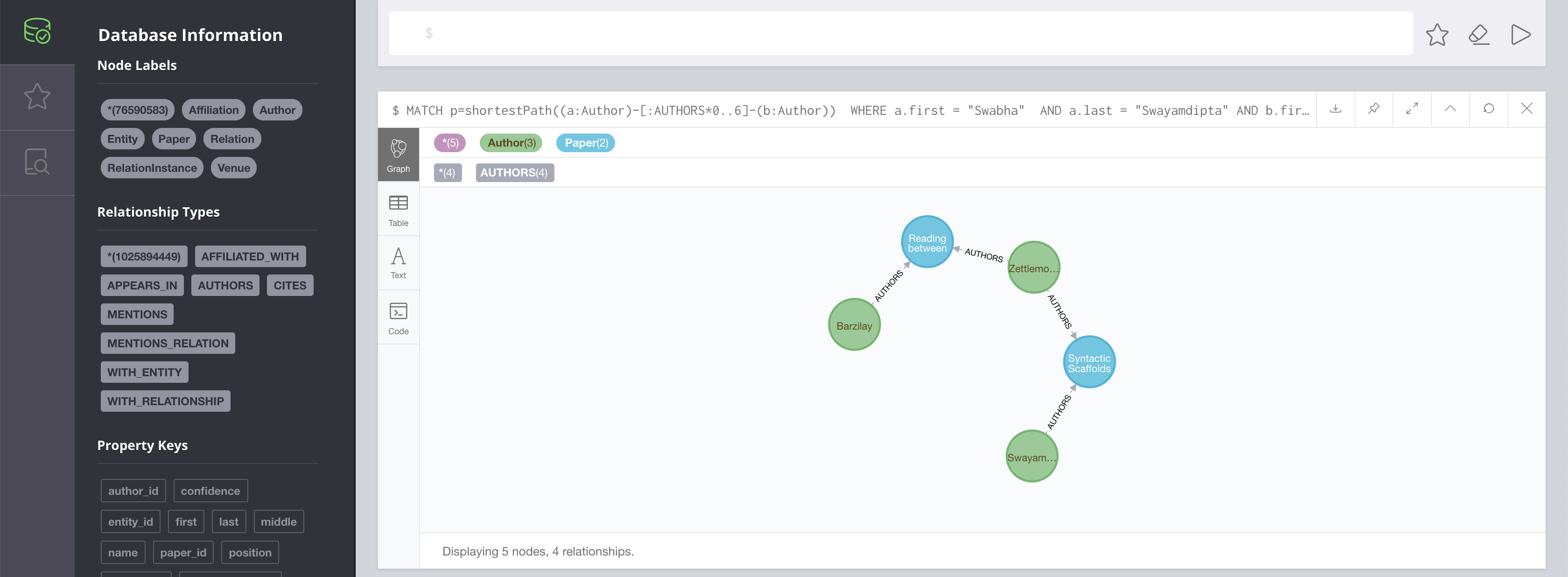The image size is (1568, 577).
Task: Click the AUTHORS relationship type in sidebar
Action: click(x=225, y=285)
